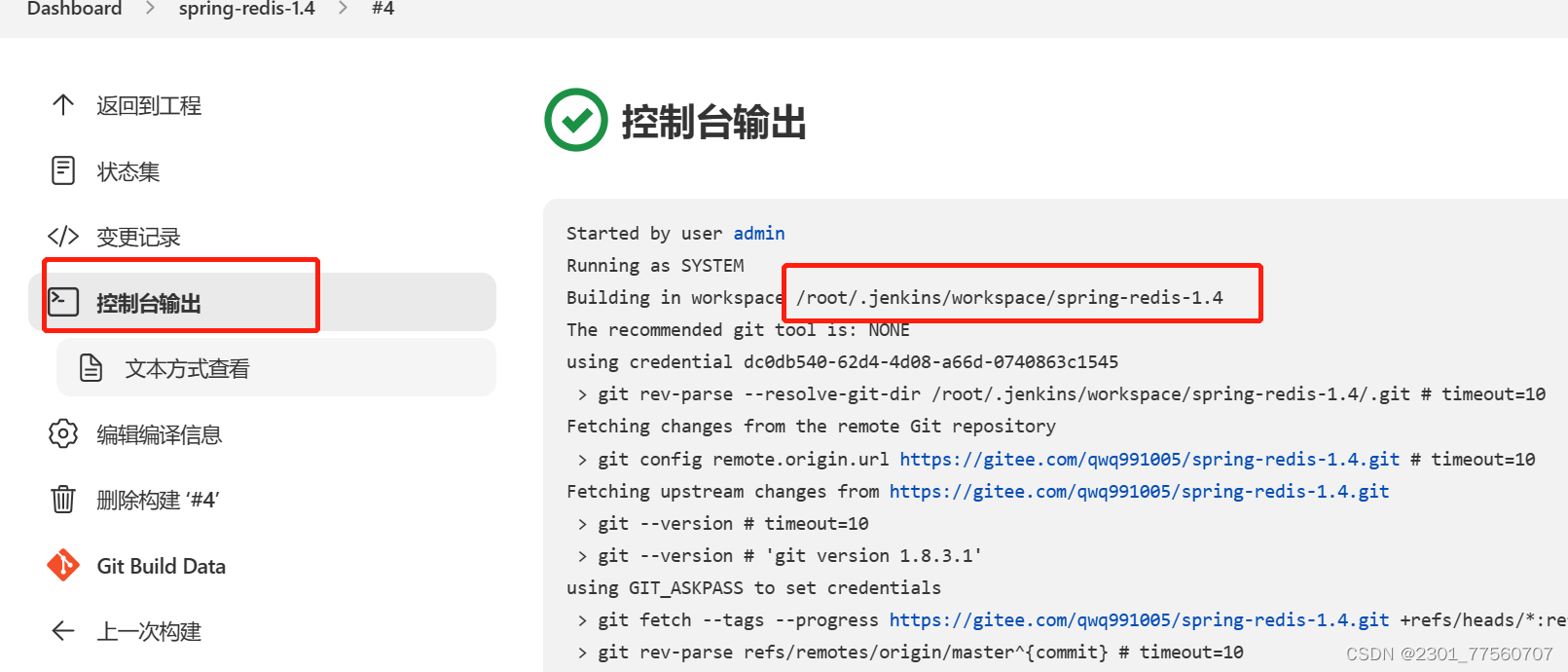The width and height of the screenshot is (1568, 672).
Task: Click the 'git rev-parse --resolve-git-dir' log line
Action: [x=1061, y=393]
